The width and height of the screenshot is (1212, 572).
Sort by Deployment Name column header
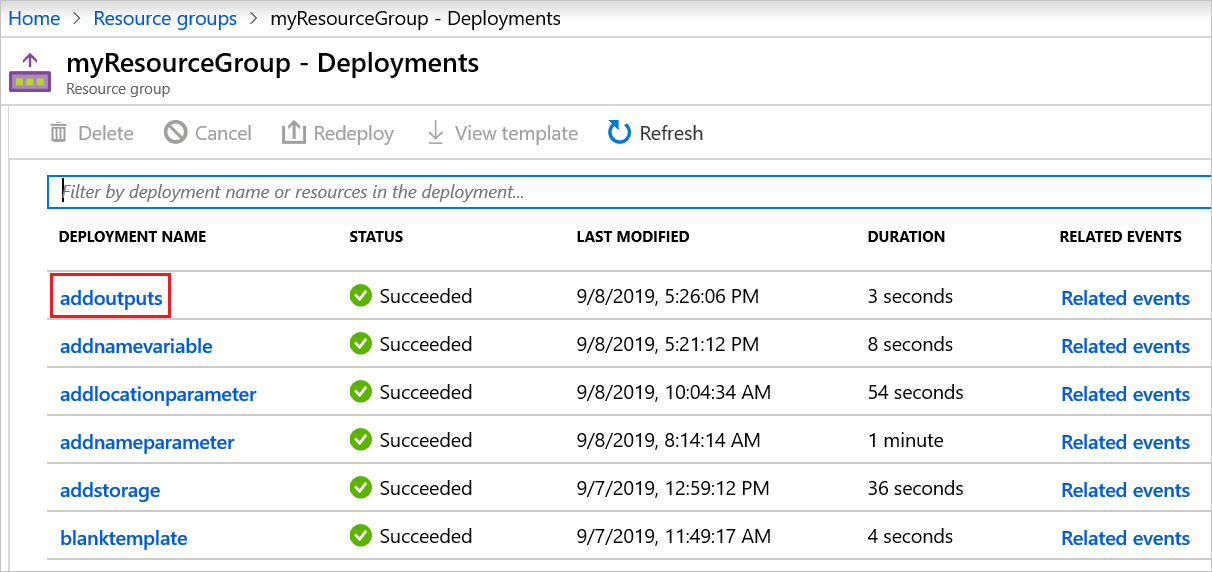pyautogui.click(x=132, y=237)
